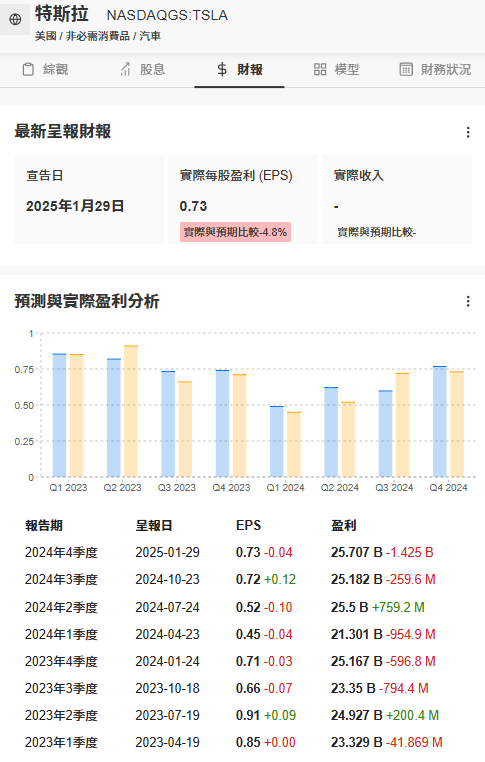Click the 盈利 column header
This screenshot has width=485, height=762.
(344, 525)
